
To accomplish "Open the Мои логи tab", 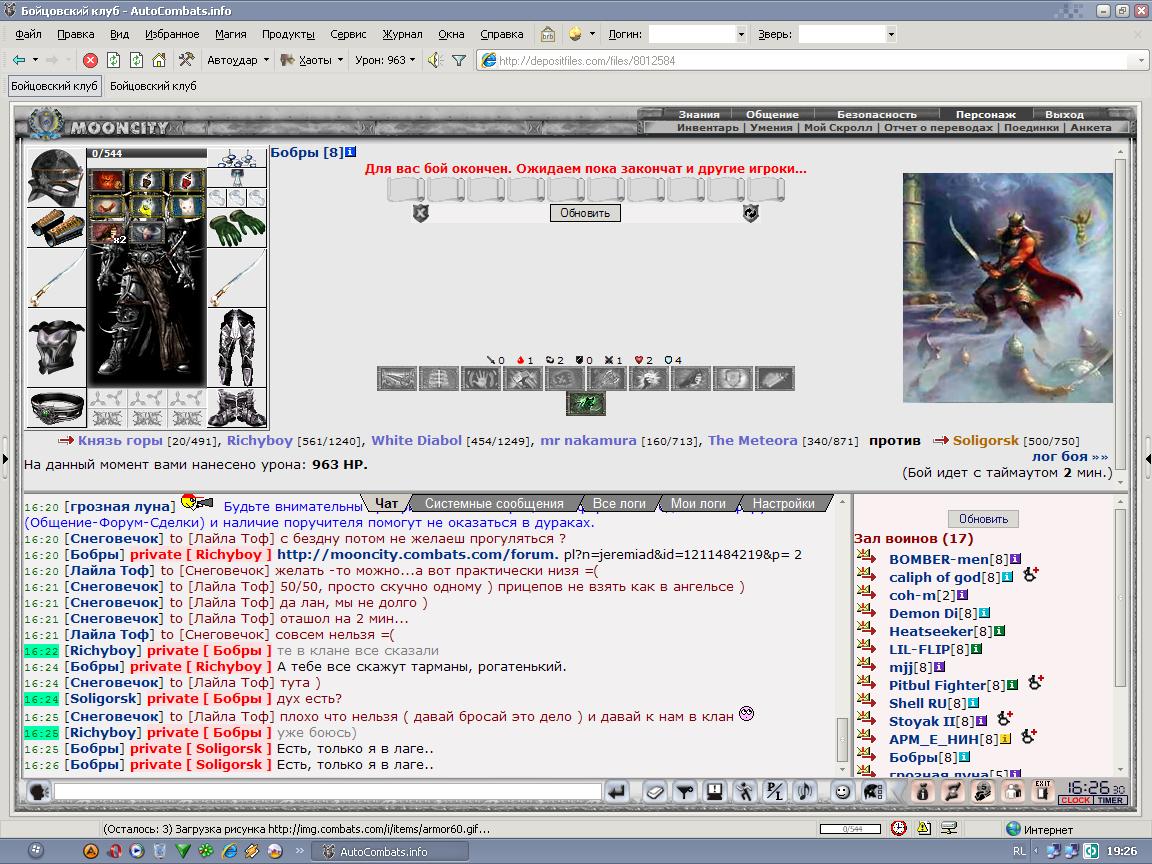I will pyautogui.click(x=698, y=503).
